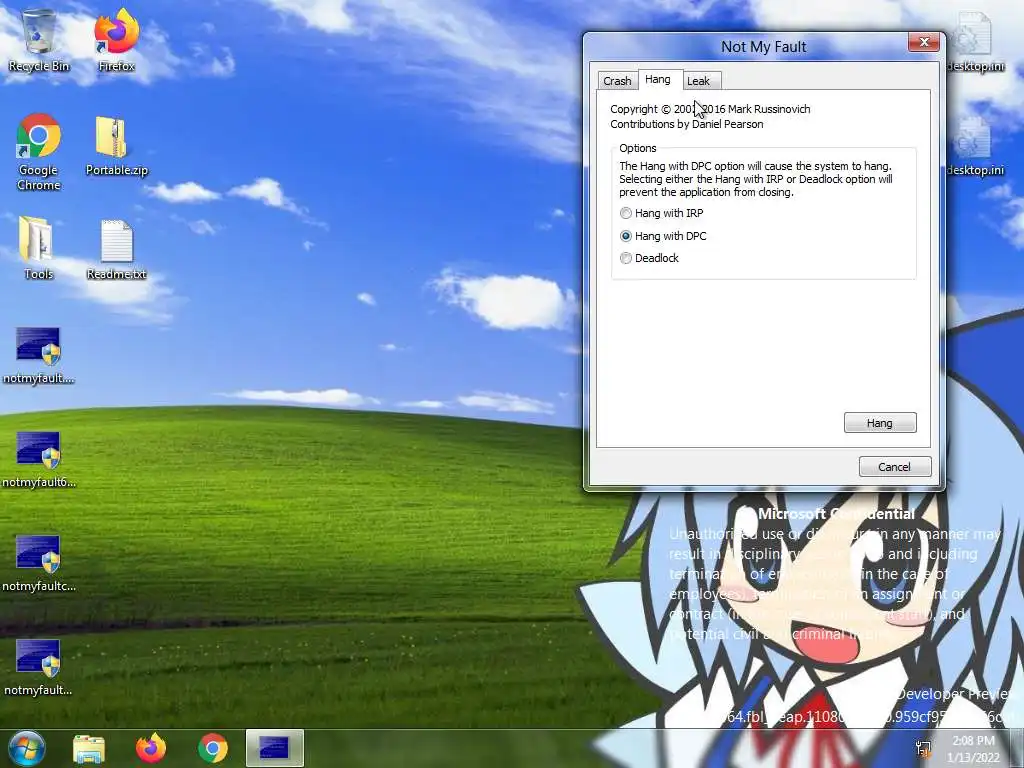Image resolution: width=1024 pixels, height=768 pixels.
Task: Launch Chrome from the taskbar
Action: point(213,748)
